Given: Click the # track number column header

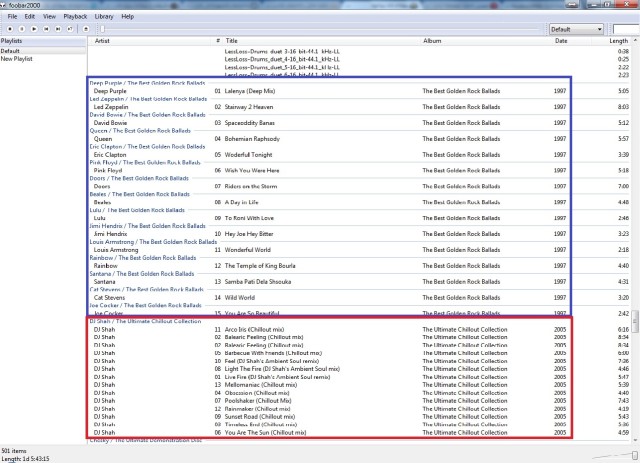Looking at the screenshot, I should pyautogui.click(x=218, y=41).
